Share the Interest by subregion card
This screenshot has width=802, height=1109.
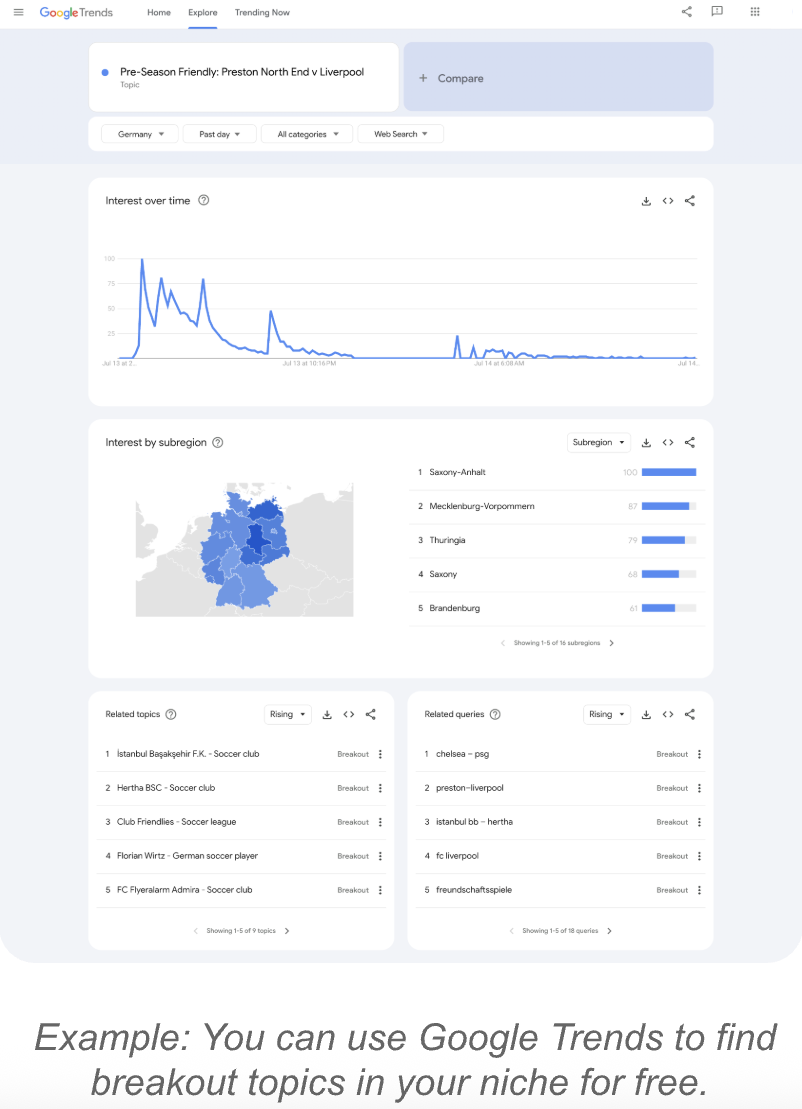[690, 442]
